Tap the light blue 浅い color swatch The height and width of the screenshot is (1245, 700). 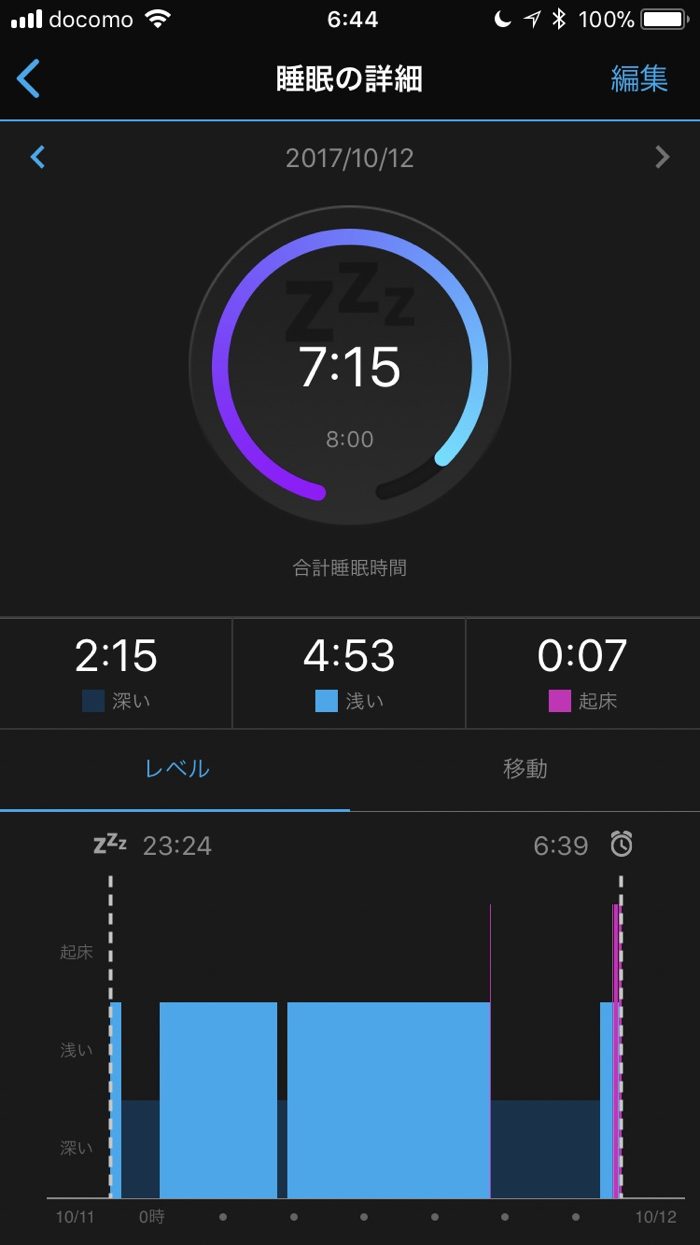pos(326,701)
